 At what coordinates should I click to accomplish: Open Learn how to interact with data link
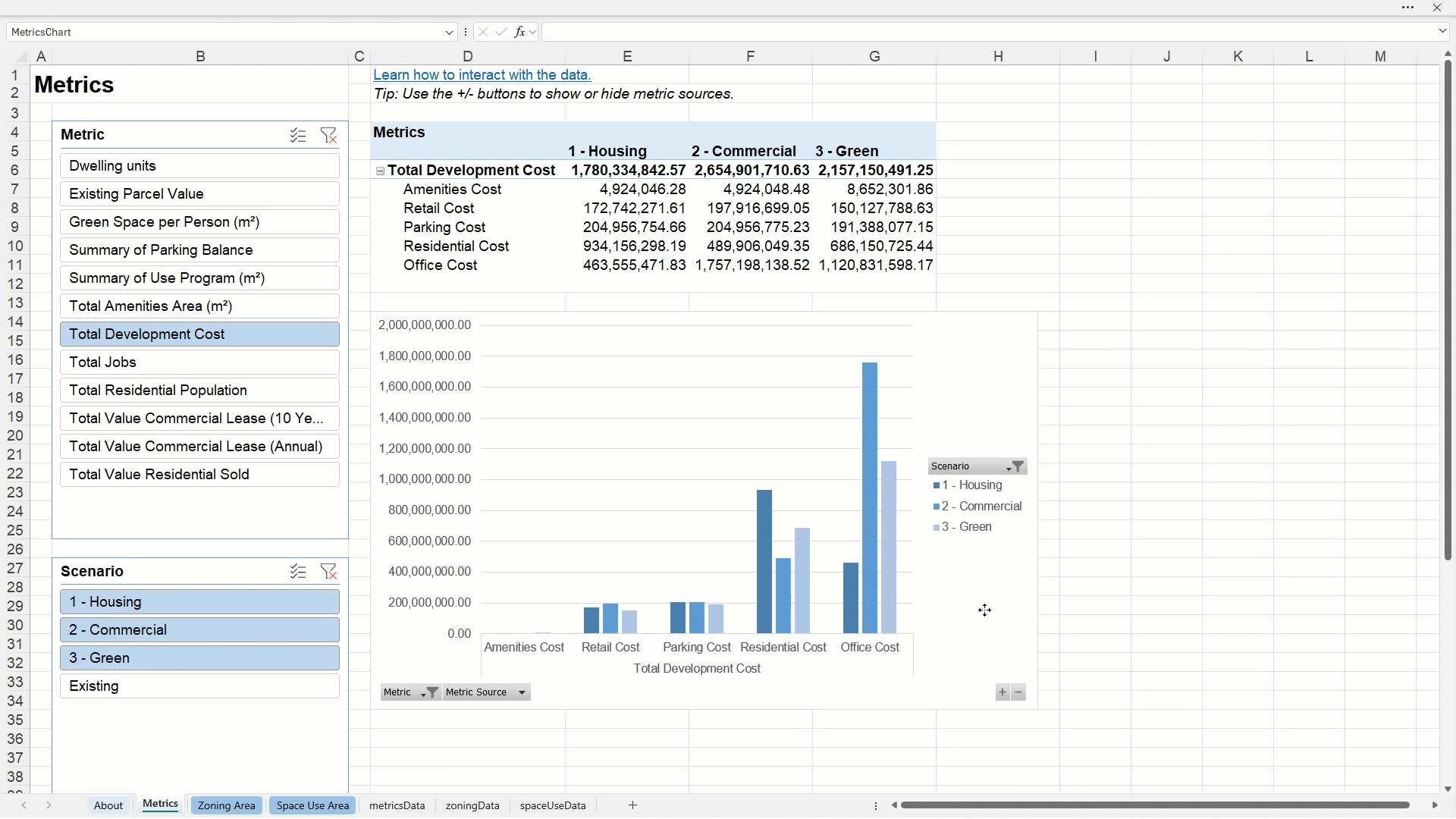pos(482,75)
